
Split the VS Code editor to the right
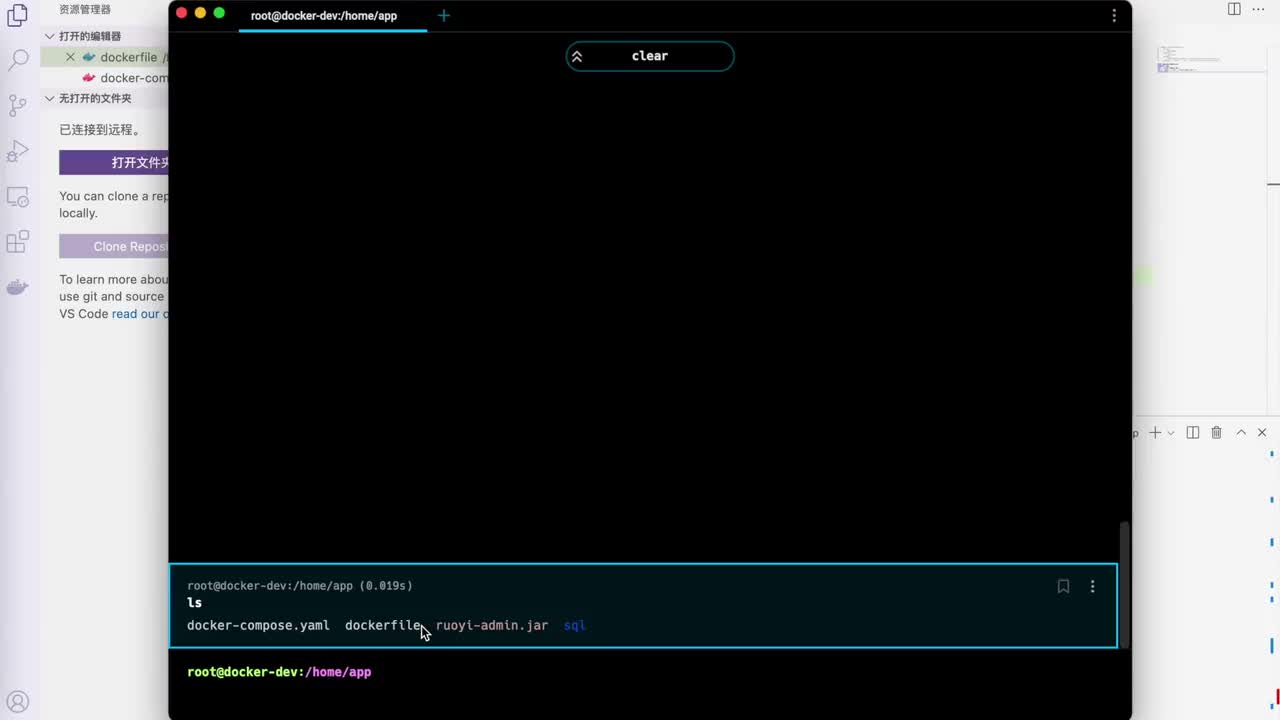point(1234,9)
